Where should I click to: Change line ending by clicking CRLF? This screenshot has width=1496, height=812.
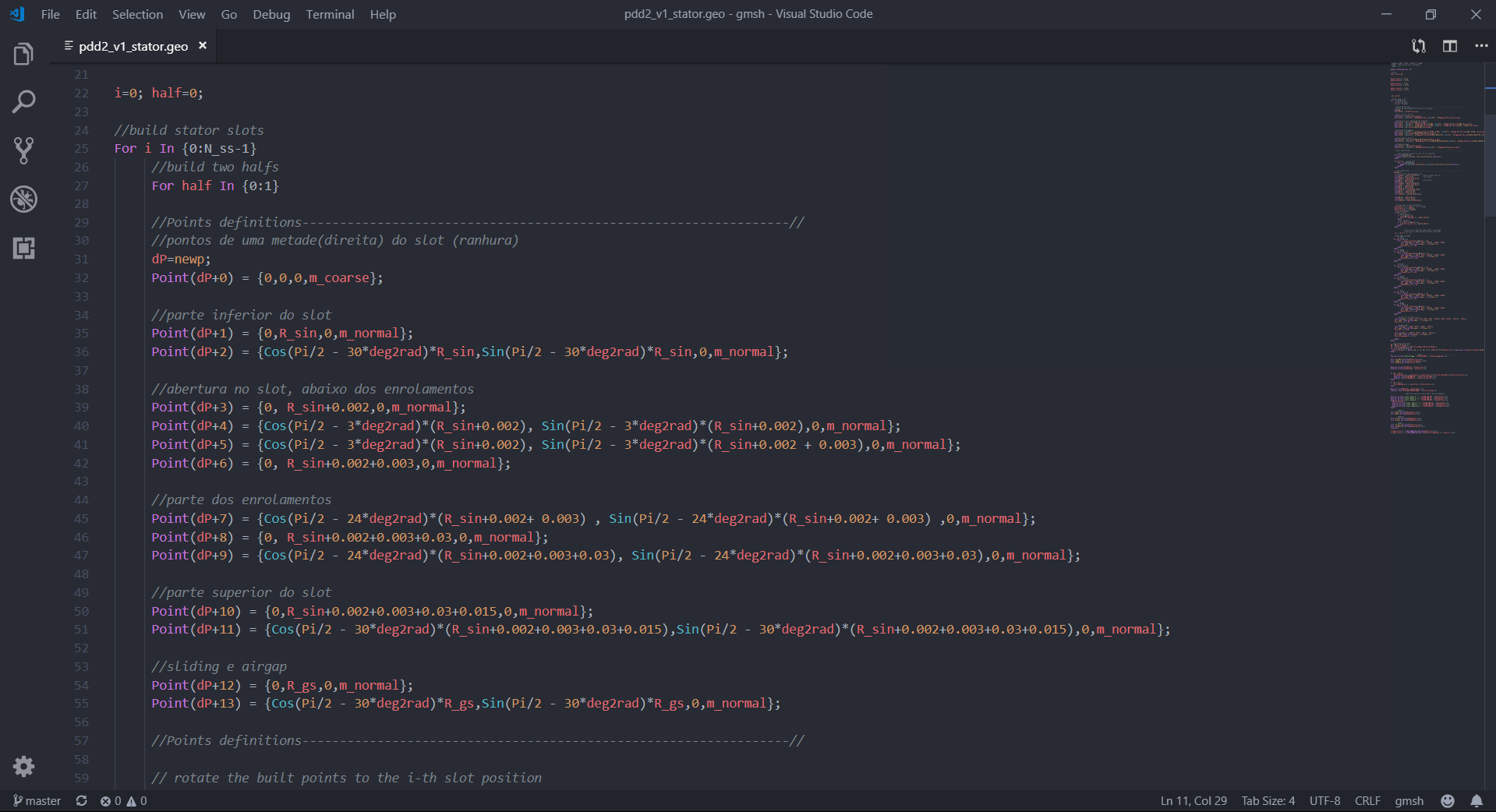pyautogui.click(x=1367, y=800)
